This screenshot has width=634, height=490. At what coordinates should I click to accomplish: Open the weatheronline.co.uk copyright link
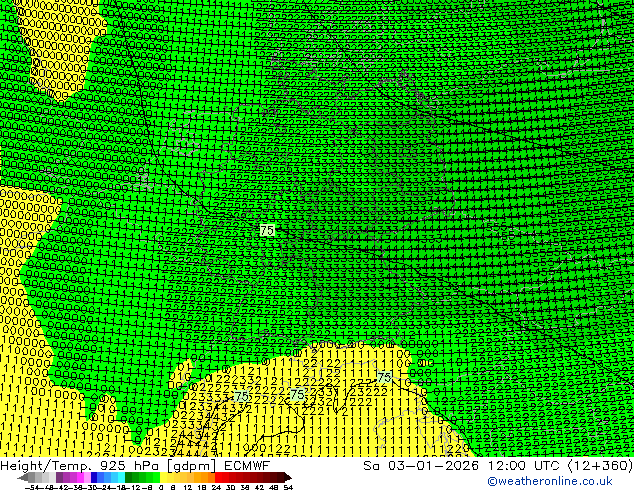pyautogui.click(x=550, y=482)
